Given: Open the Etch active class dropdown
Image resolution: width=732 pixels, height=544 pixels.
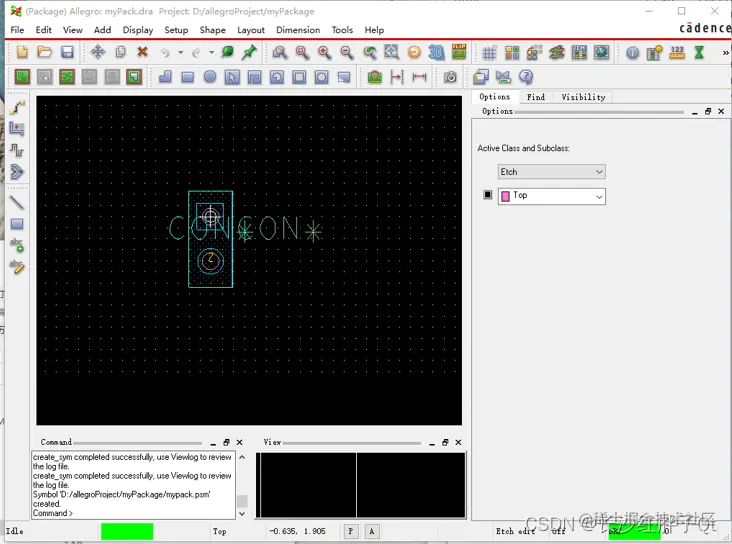Looking at the screenshot, I should (552, 172).
